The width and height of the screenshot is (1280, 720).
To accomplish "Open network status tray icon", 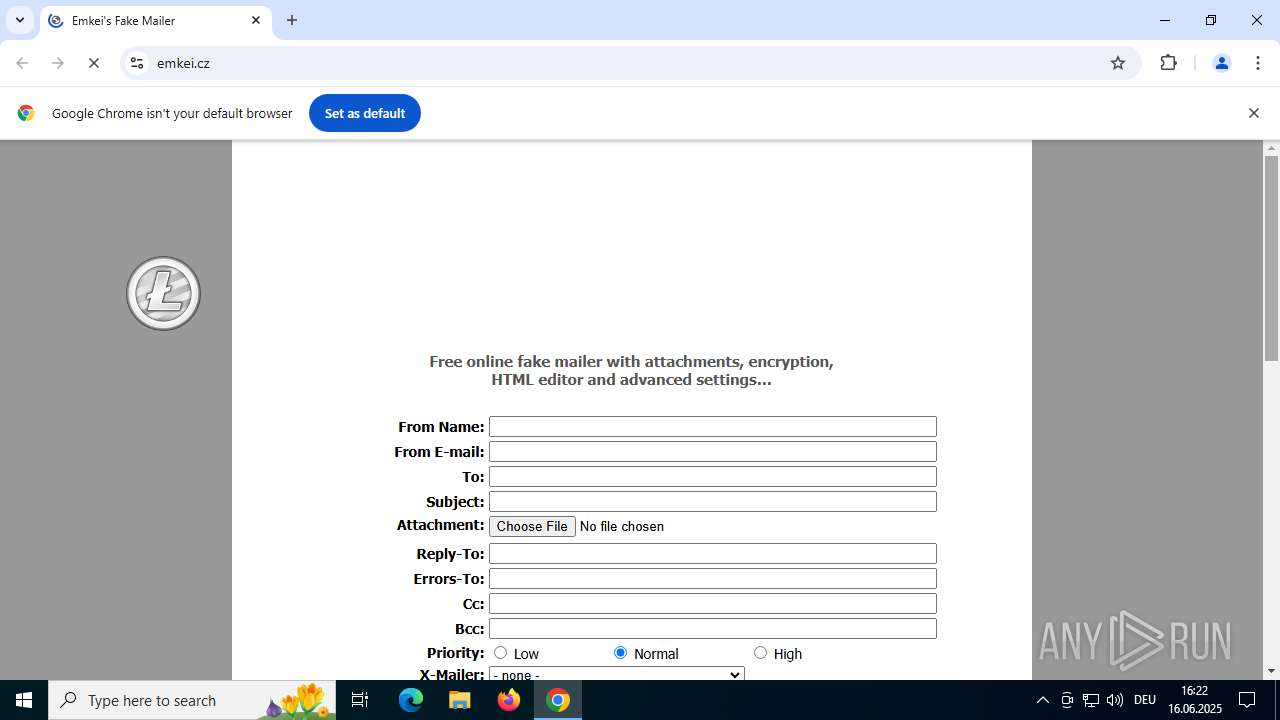I will click(x=1091, y=700).
